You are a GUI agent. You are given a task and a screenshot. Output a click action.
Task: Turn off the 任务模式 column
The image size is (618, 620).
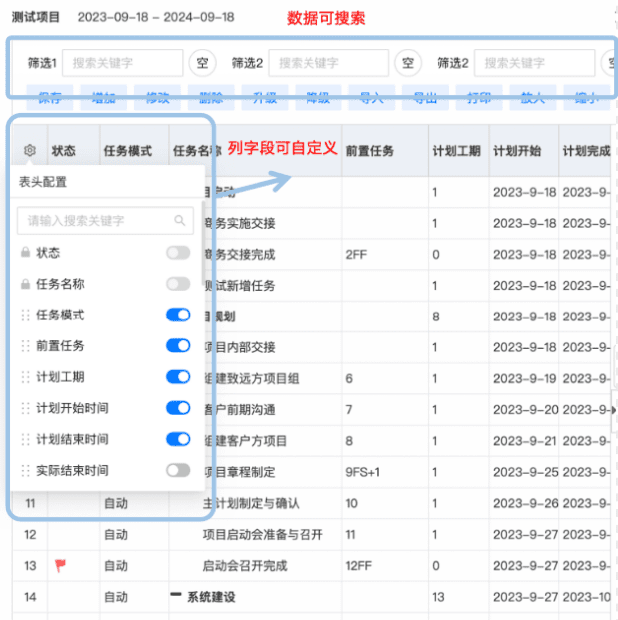pyautogui.click(x=178, y=315)
